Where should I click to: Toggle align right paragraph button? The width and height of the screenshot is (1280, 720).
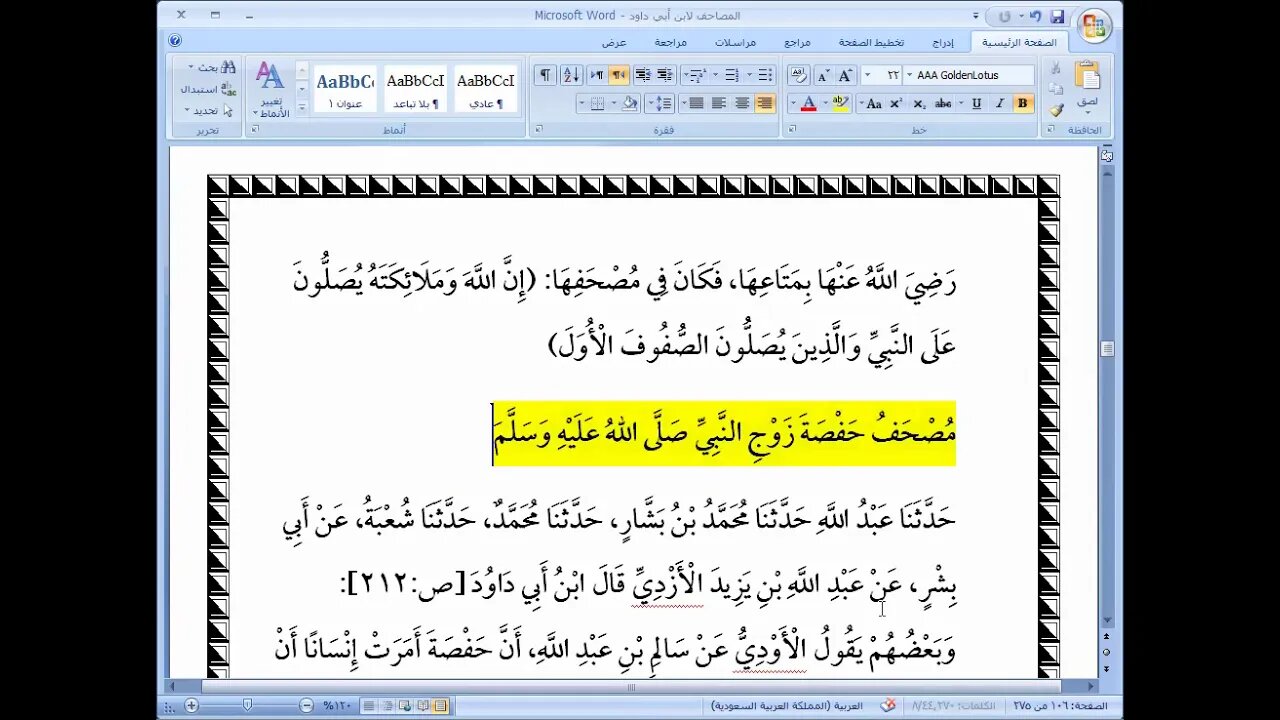coord(764,103)
